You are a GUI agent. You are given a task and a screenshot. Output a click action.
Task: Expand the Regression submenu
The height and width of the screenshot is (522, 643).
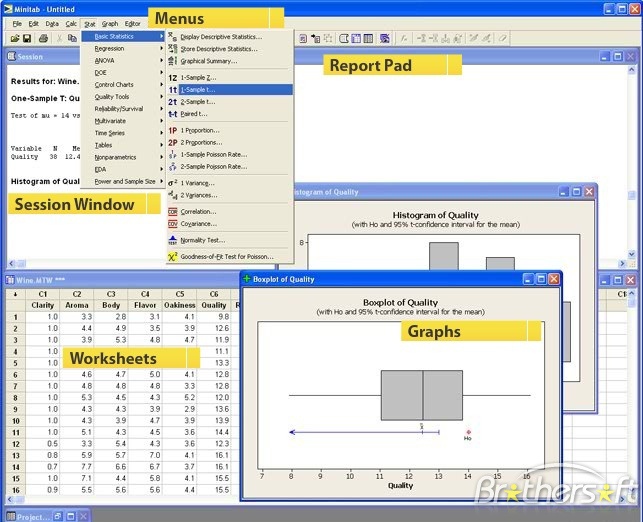pos(123,48)
